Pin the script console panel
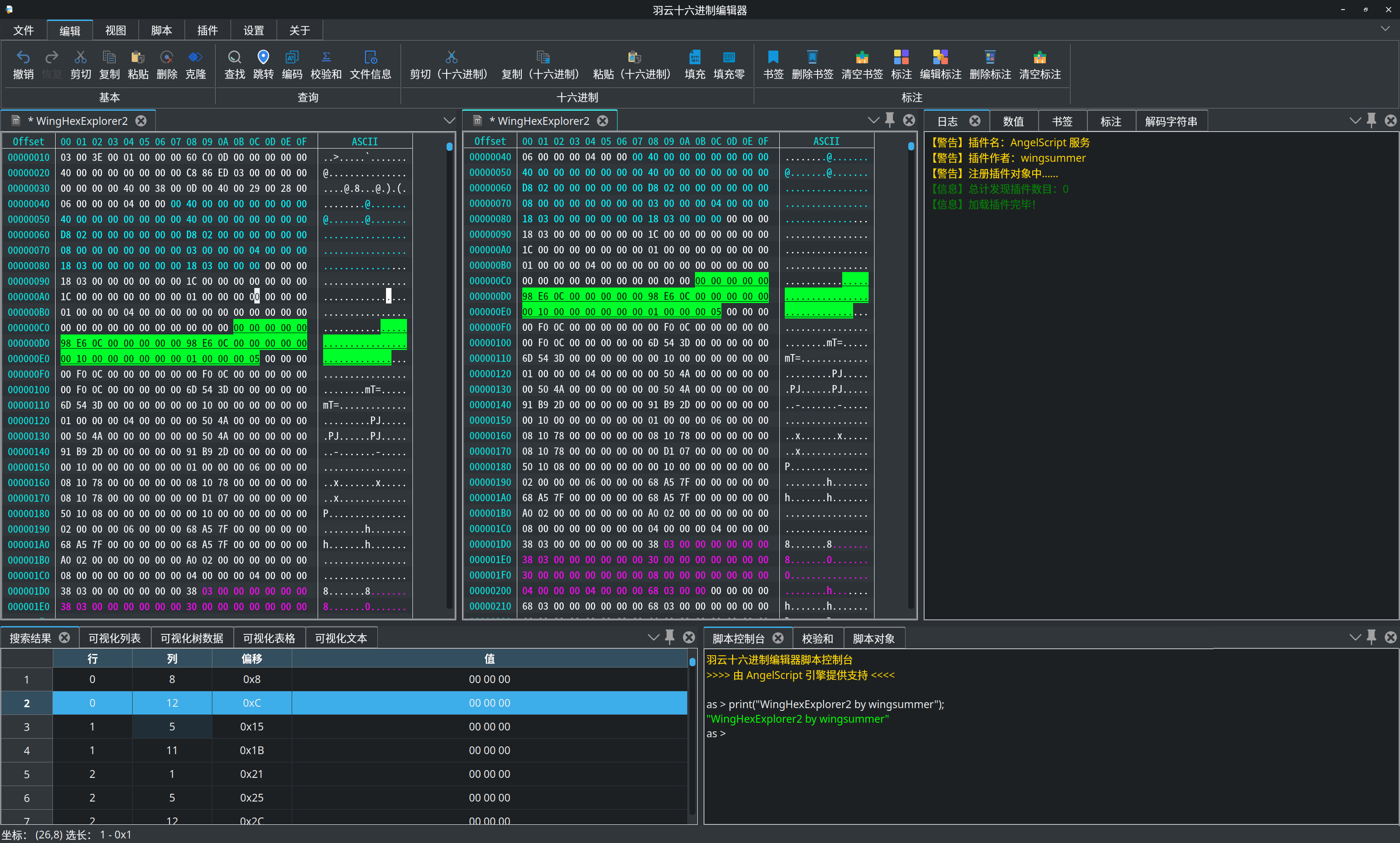 tap(1371, 637)
